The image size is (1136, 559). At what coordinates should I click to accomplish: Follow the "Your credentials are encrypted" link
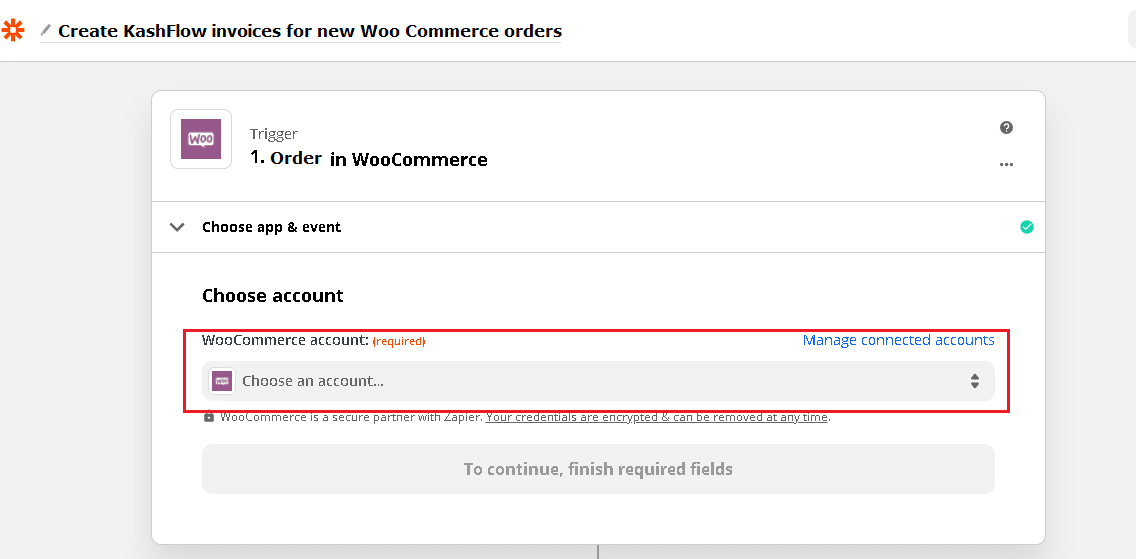(x=657, y=417)
